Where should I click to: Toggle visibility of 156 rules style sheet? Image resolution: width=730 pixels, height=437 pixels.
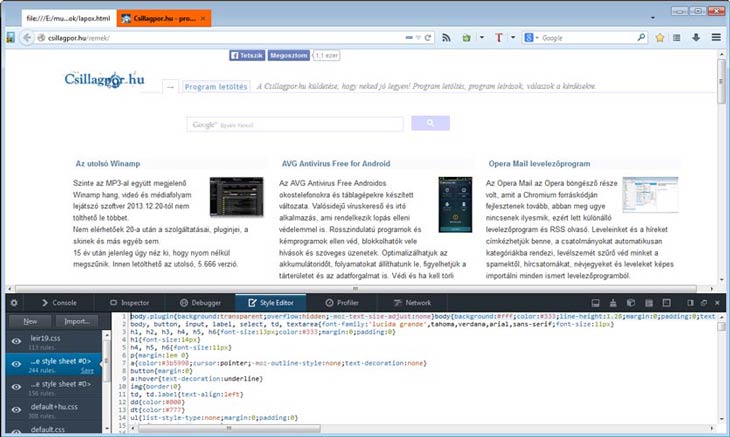(x=16, y=387)
